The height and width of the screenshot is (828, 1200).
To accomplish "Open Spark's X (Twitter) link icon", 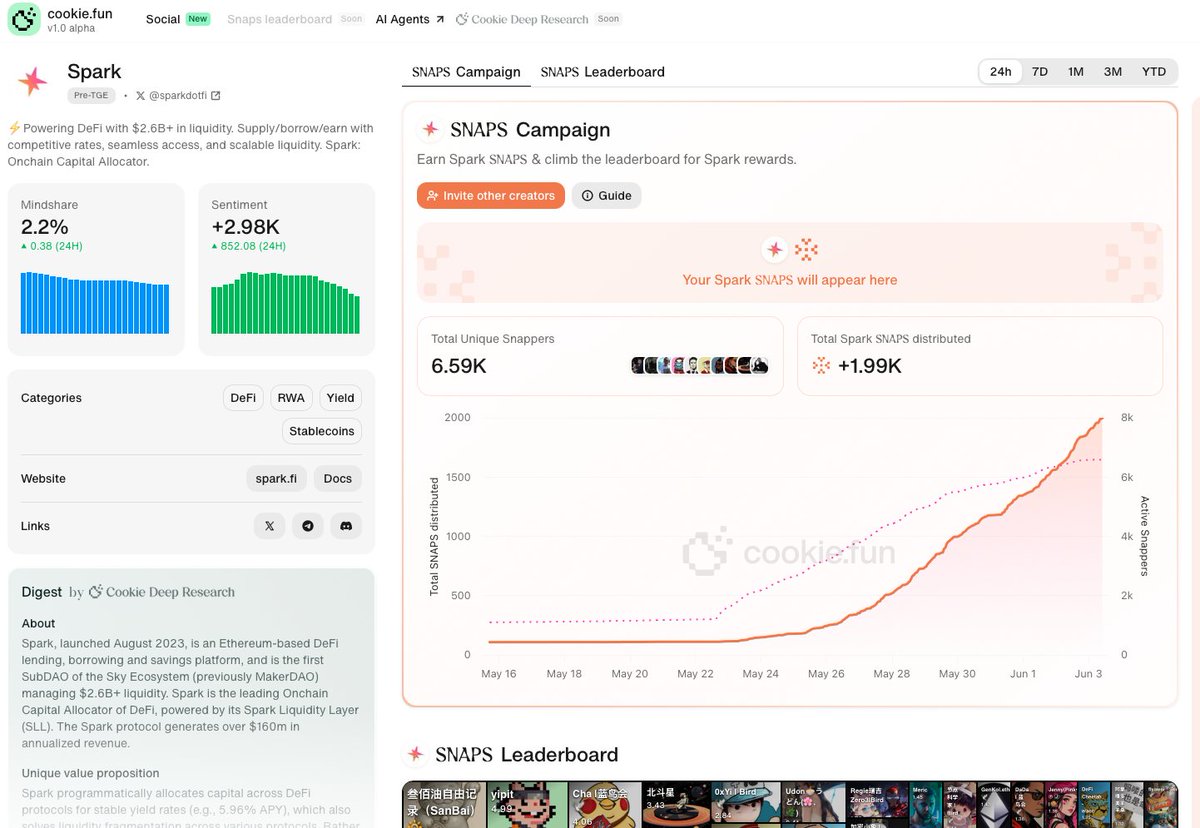I will (269, 526).
